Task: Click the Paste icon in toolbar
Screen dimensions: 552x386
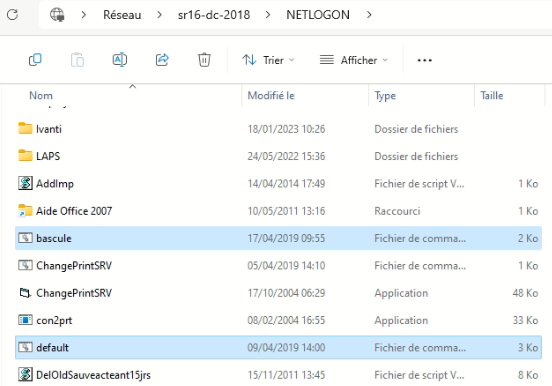Action: pyautogui.click(x=77, y=60)
